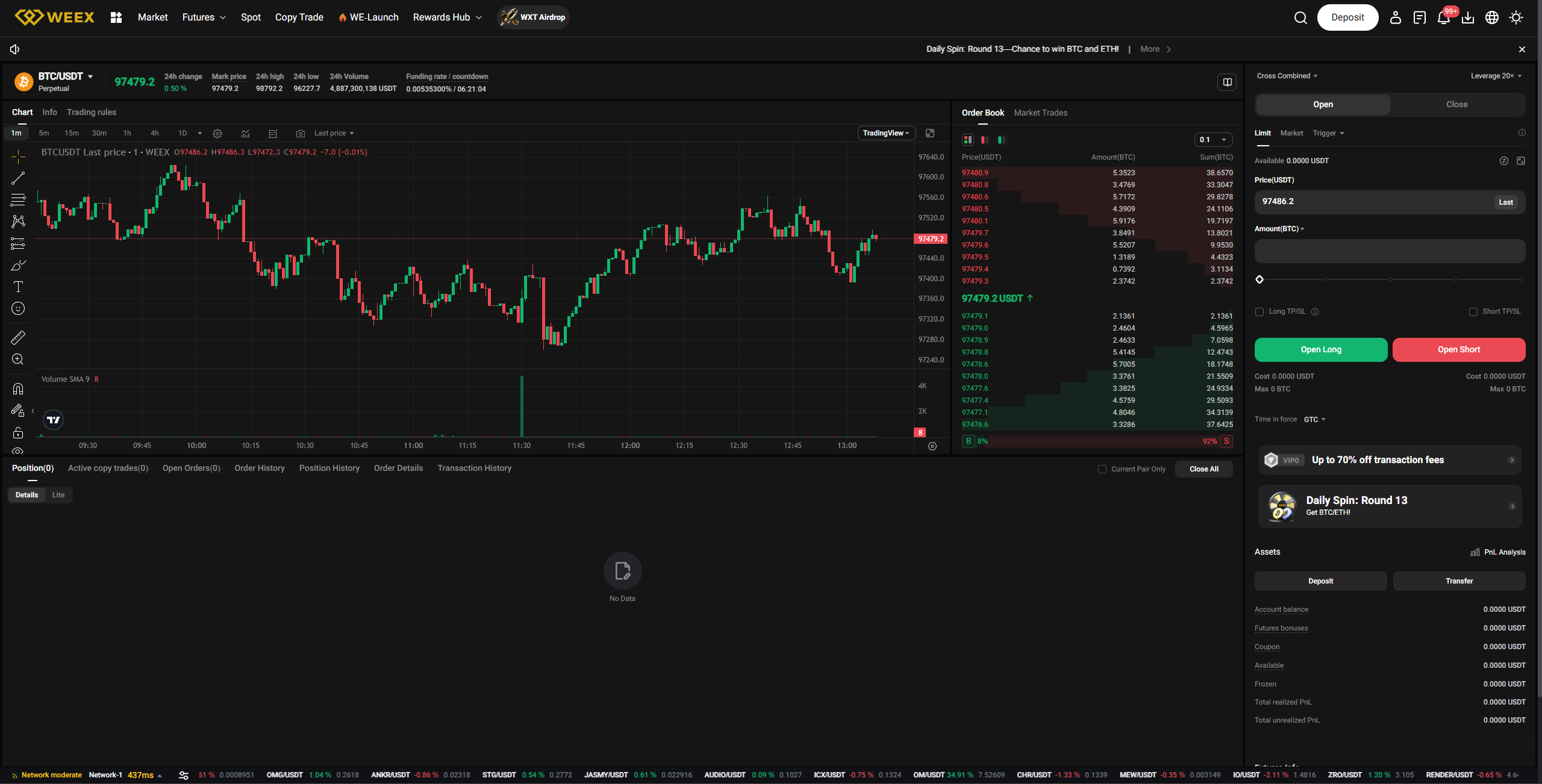Select the ruler measure tool
Screen dimensions: 1542x784
(18, 337)
